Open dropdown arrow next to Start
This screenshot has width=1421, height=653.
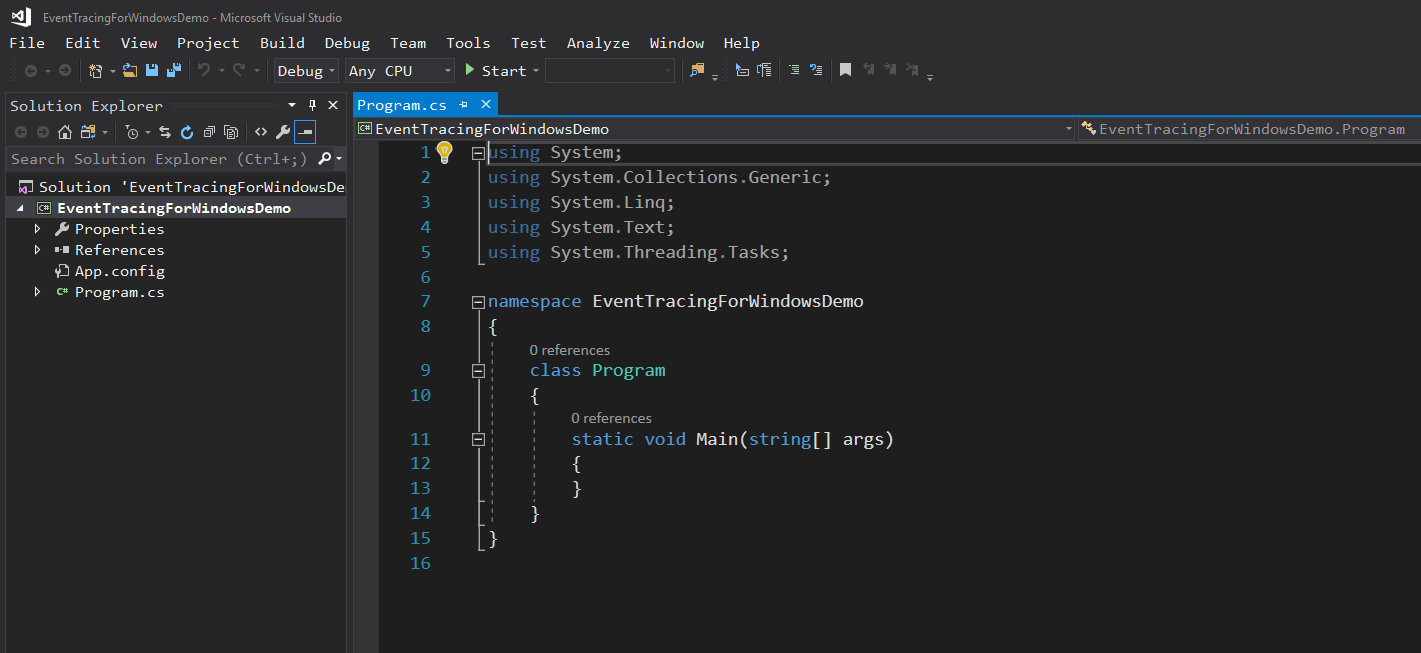pyautogui.click(x=535, y=71)
